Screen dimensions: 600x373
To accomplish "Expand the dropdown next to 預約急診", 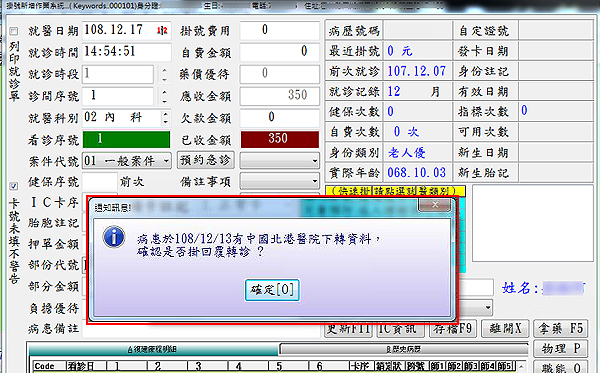I will 315,161.
